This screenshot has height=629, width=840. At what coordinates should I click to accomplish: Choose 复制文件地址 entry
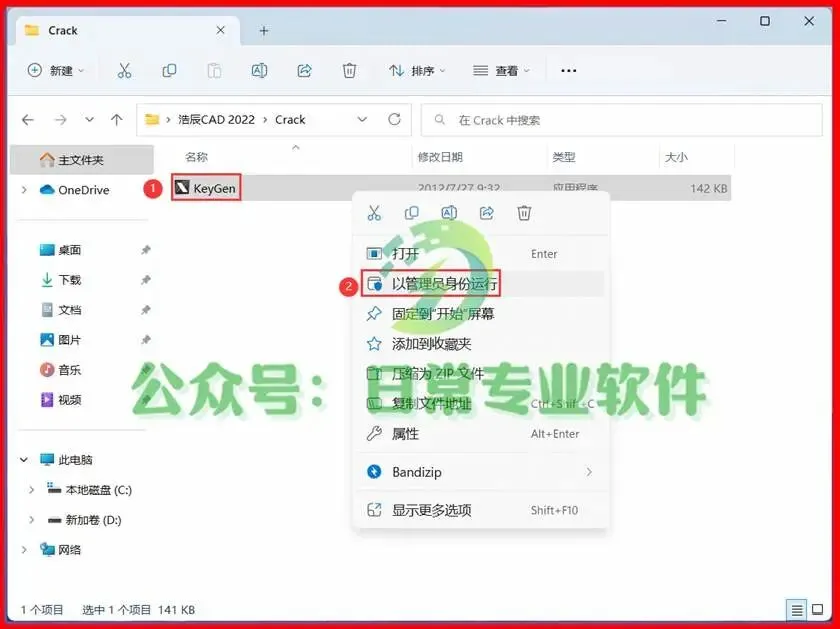(x=481, y=403)
